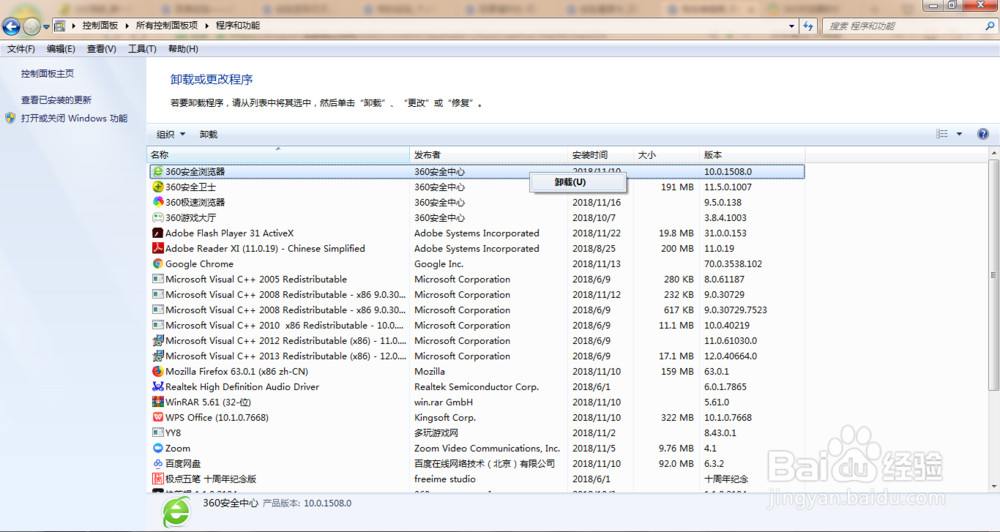This screenshot has width=1000, height=532.
Task: Click the Mozilla Firefox icon
Action: click(158, 371)
